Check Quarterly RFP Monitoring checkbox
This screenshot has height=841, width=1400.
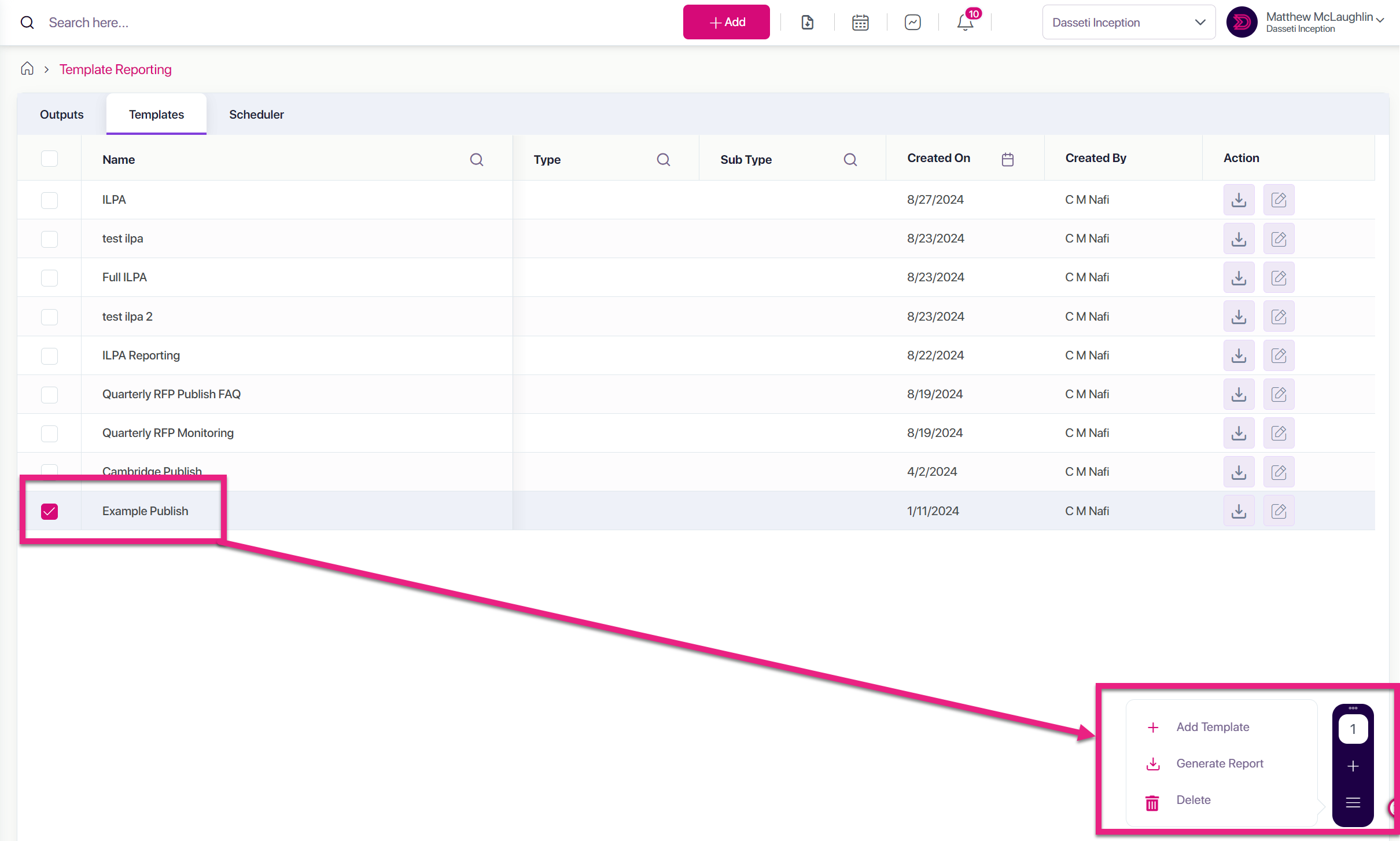[50, 434]
